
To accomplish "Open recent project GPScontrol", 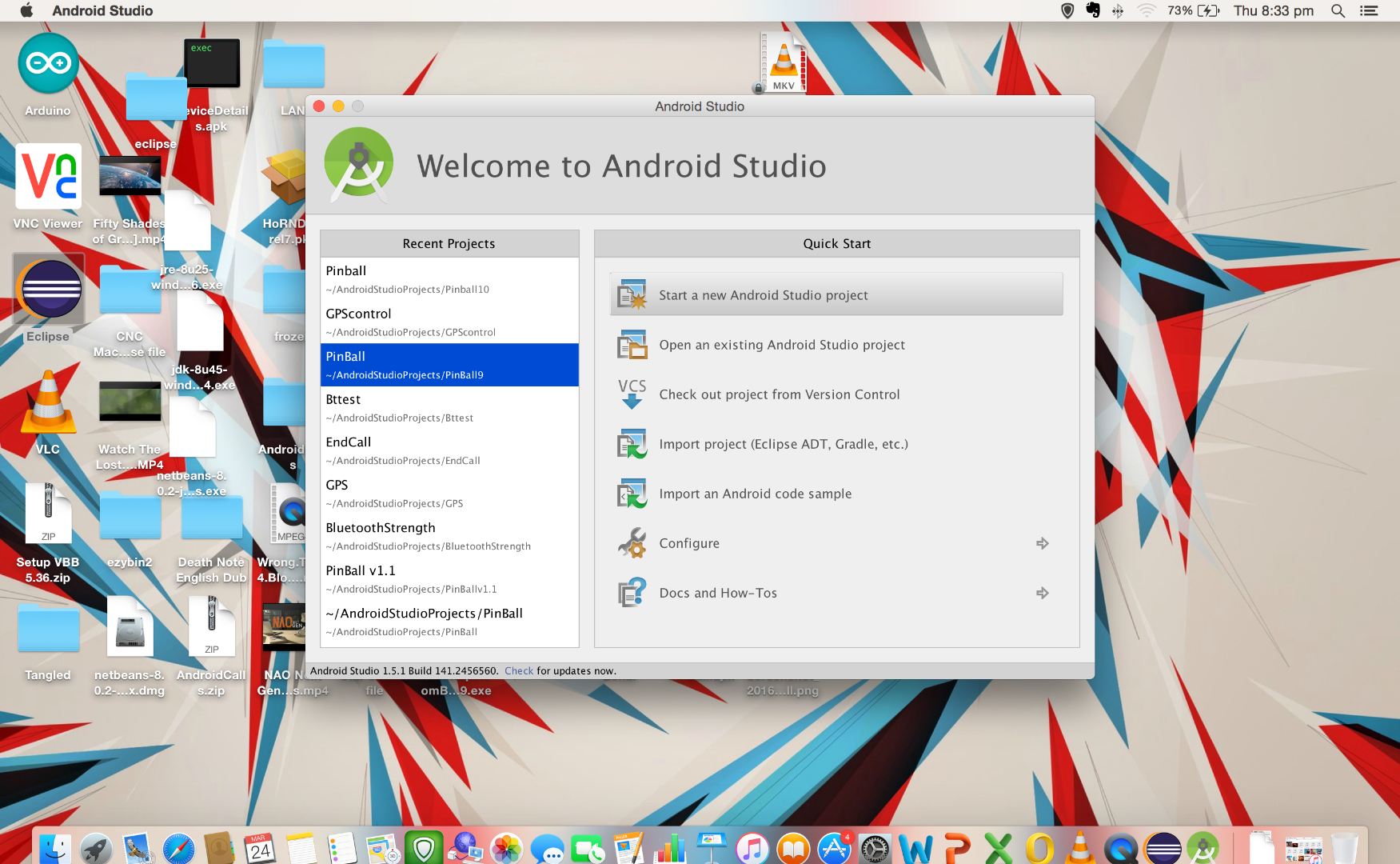I will point(449,322).
